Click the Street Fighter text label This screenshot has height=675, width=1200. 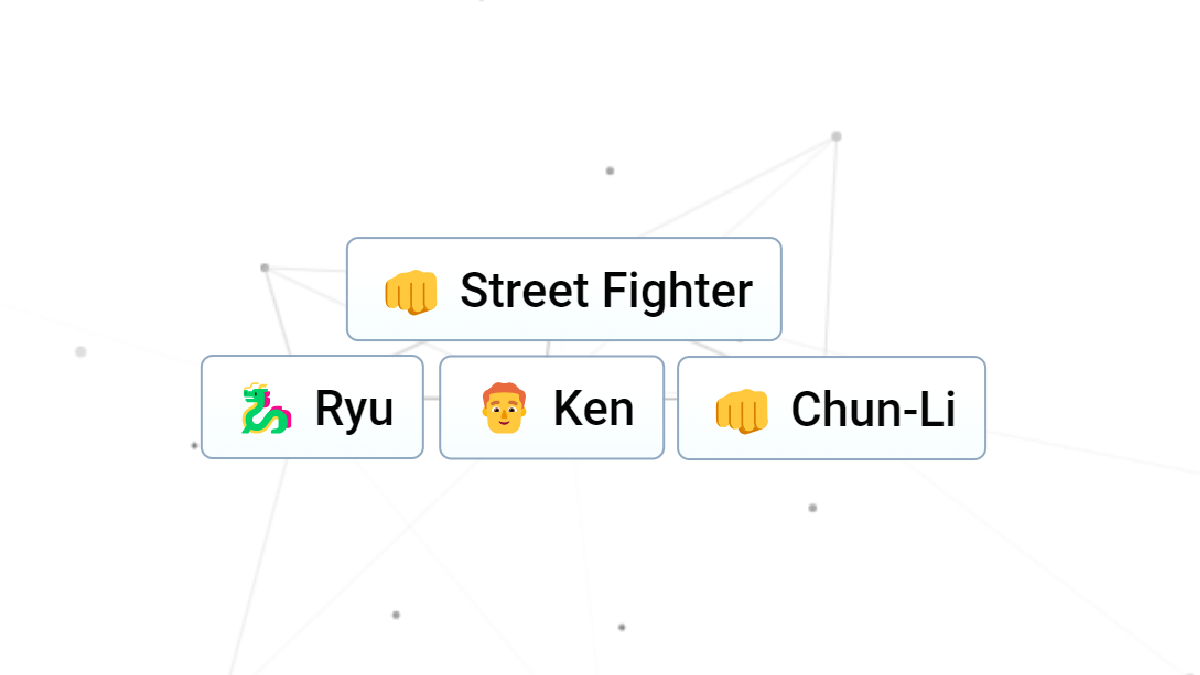(605, 291)
